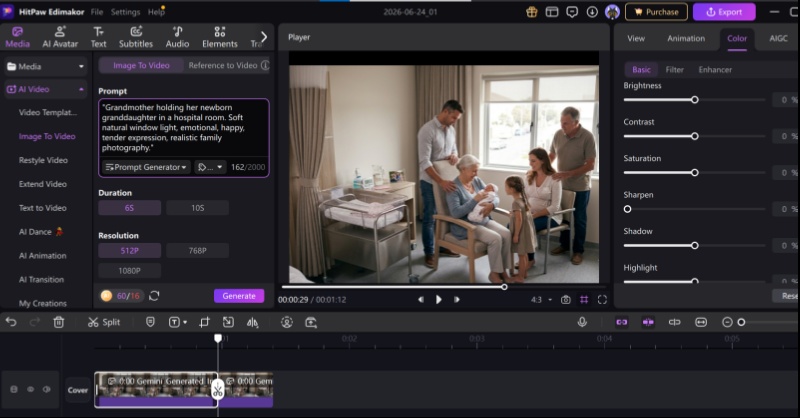This screenshot has height=418, width=800.
Task: Split the clip at playhead
Action: tap(104, 322)
